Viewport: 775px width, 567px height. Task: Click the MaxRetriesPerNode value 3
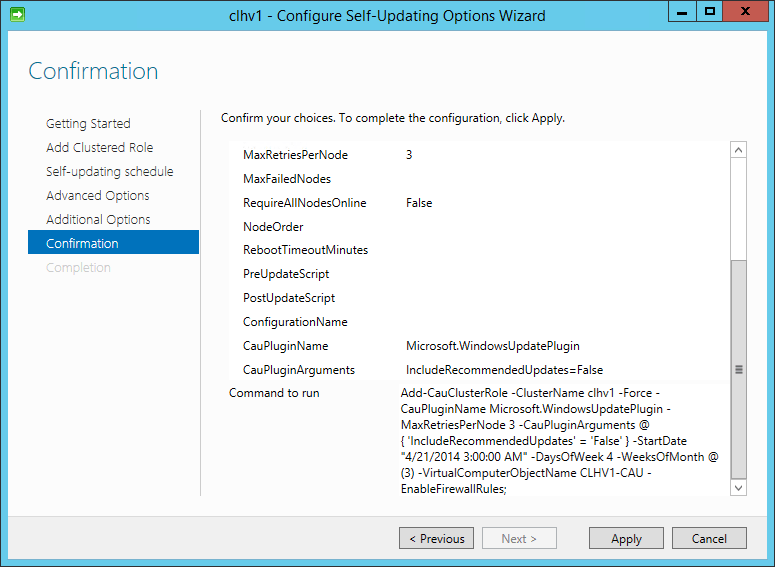pos(409,155)
